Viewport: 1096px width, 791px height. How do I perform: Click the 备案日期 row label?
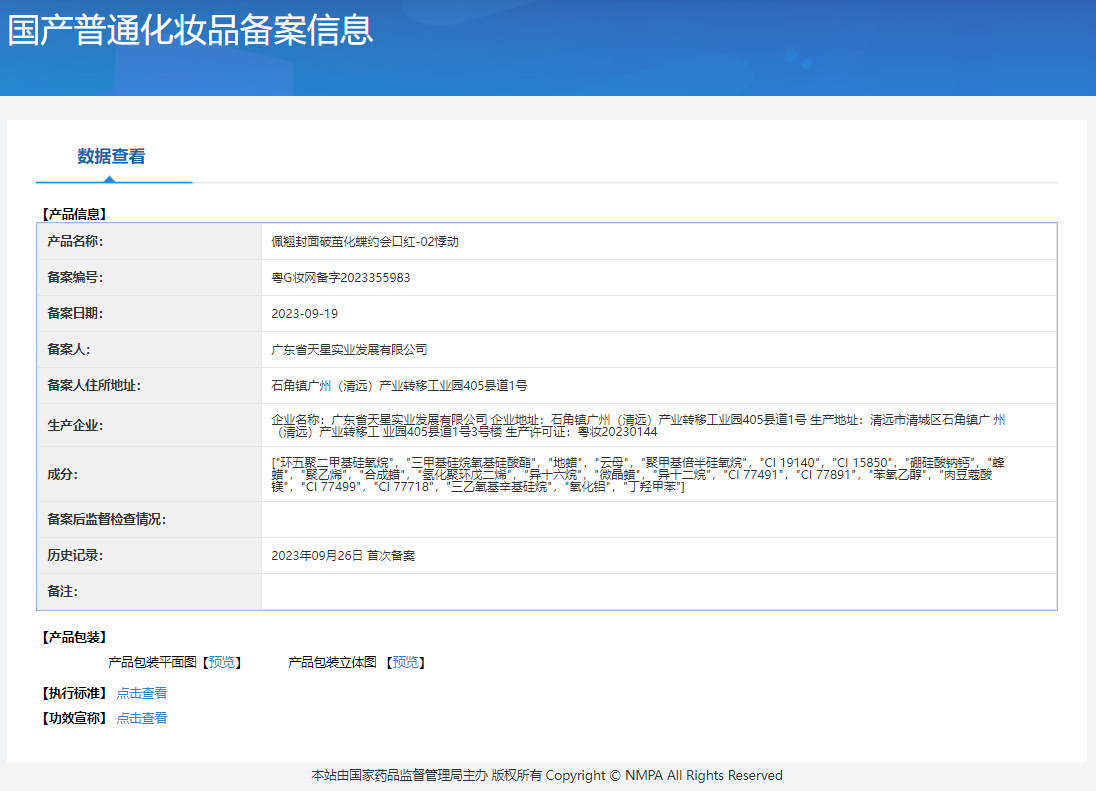coord(75,314)
